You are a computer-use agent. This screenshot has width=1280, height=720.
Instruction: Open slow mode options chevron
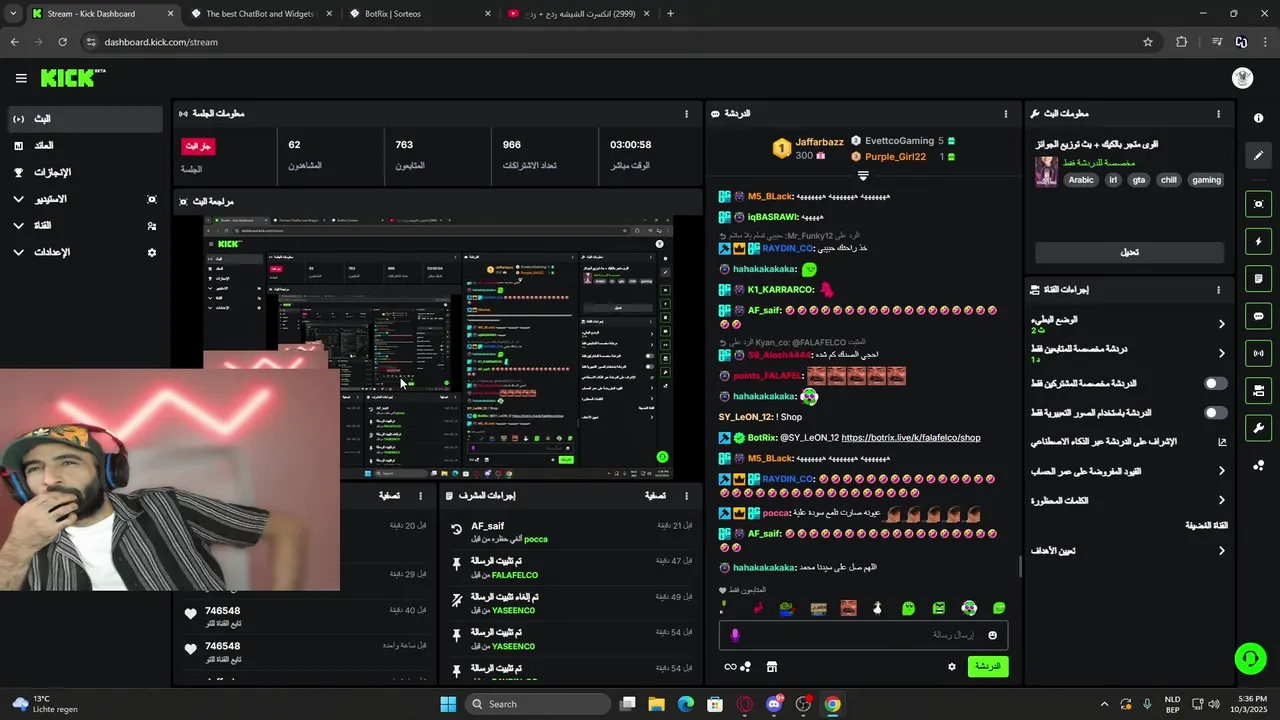(x=1221, y=324)
